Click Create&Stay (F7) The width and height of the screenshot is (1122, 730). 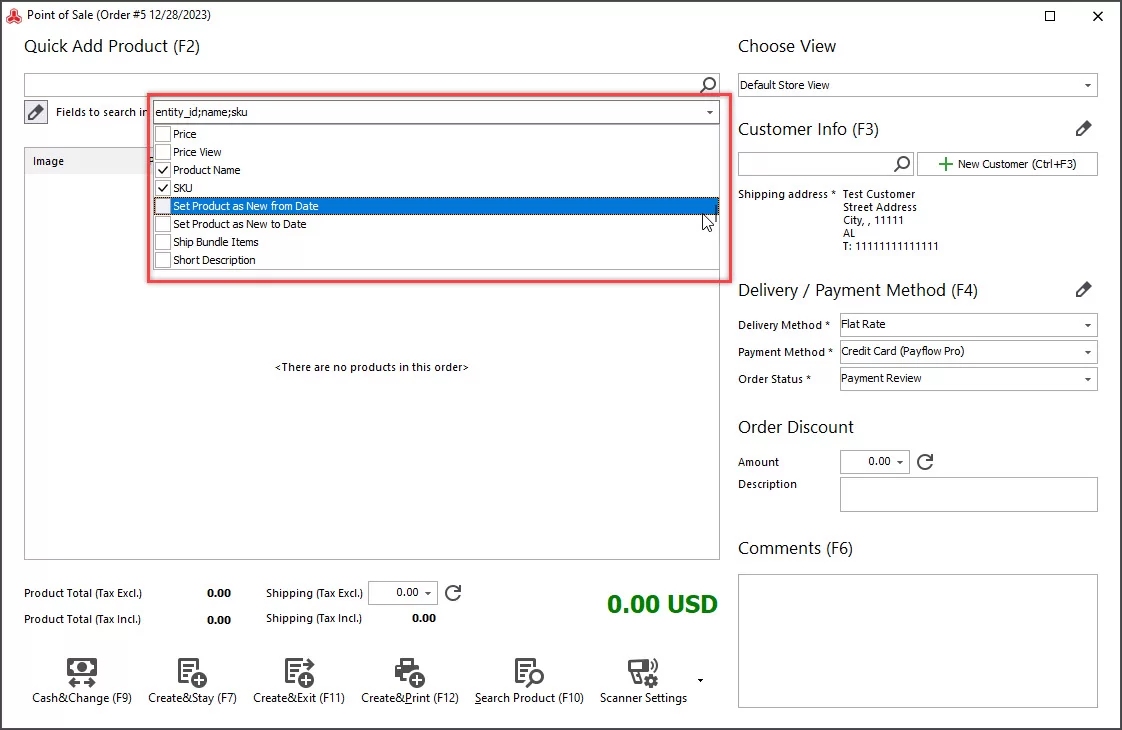pyautogui.click(x=192, y=681)
